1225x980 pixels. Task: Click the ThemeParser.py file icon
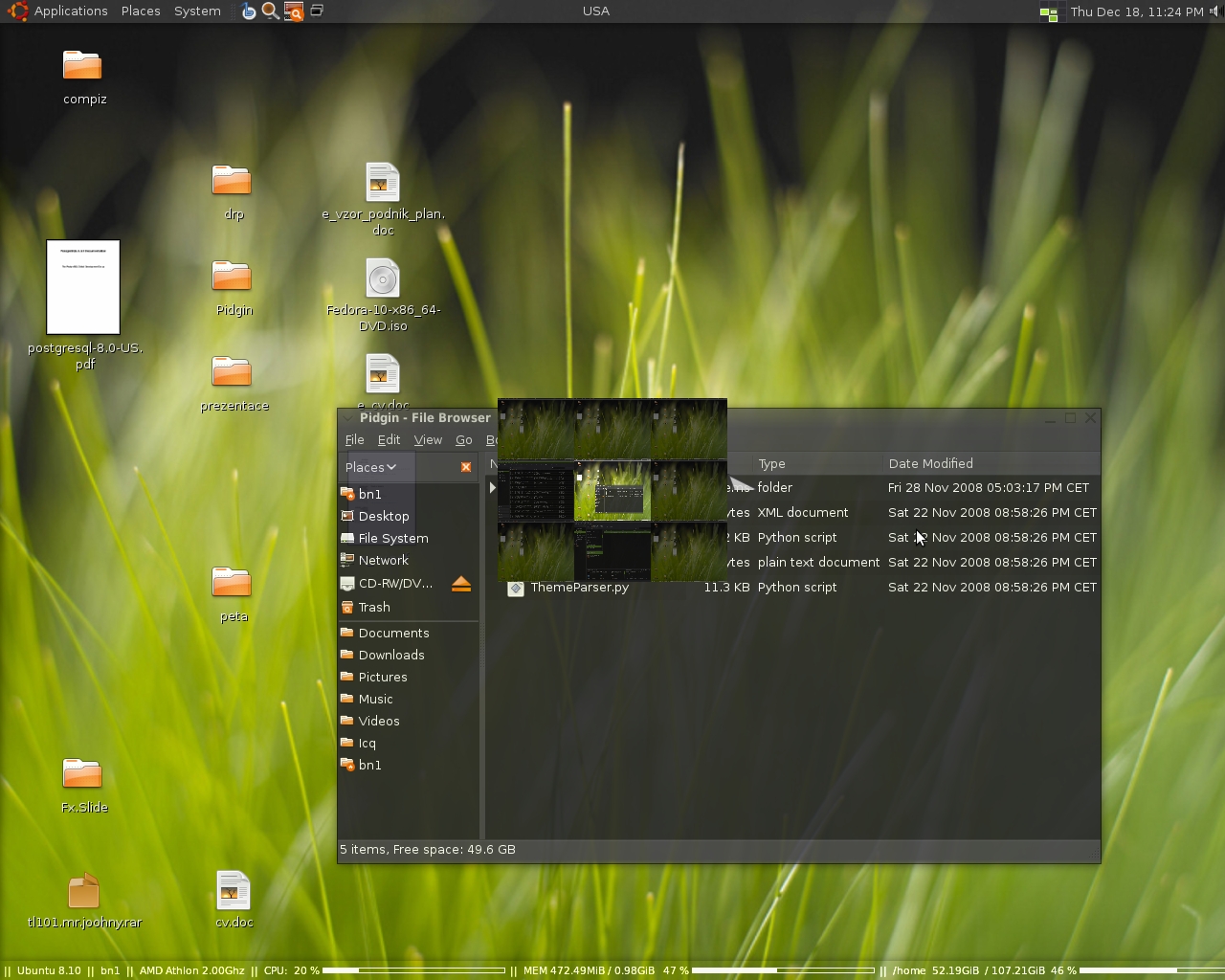516,588
